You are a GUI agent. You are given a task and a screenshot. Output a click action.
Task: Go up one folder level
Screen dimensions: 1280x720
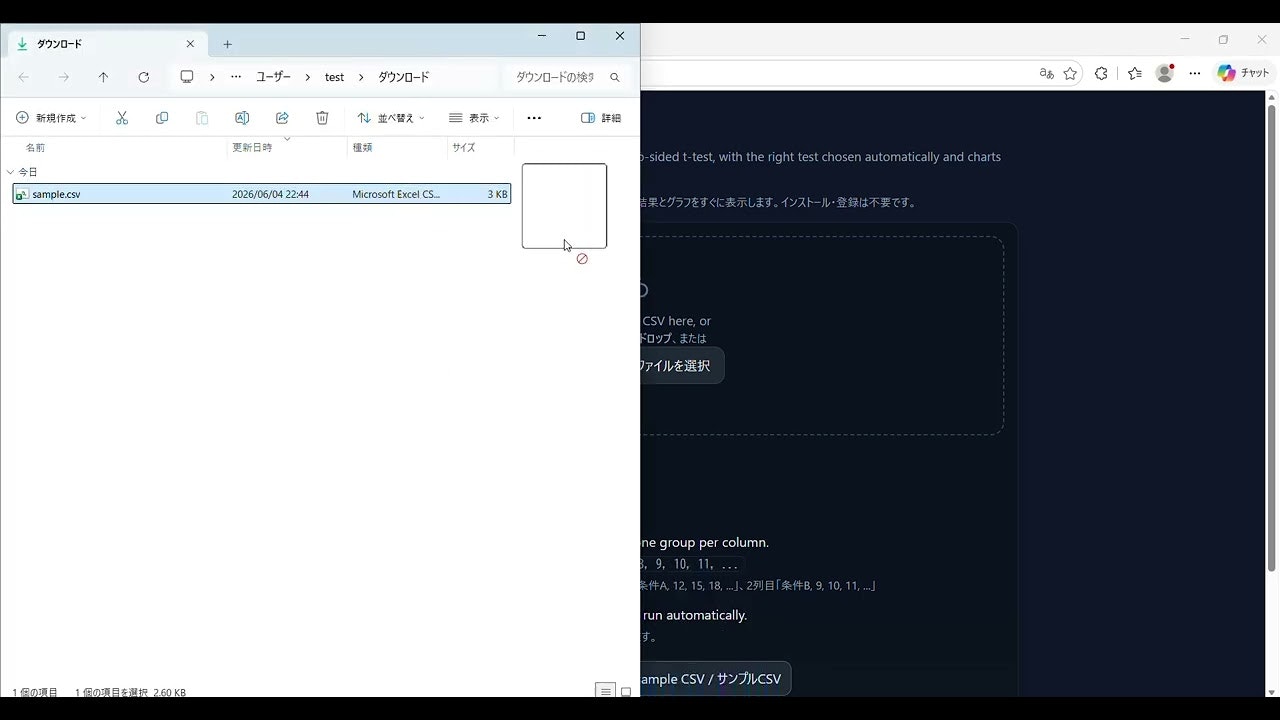(103, 77)
